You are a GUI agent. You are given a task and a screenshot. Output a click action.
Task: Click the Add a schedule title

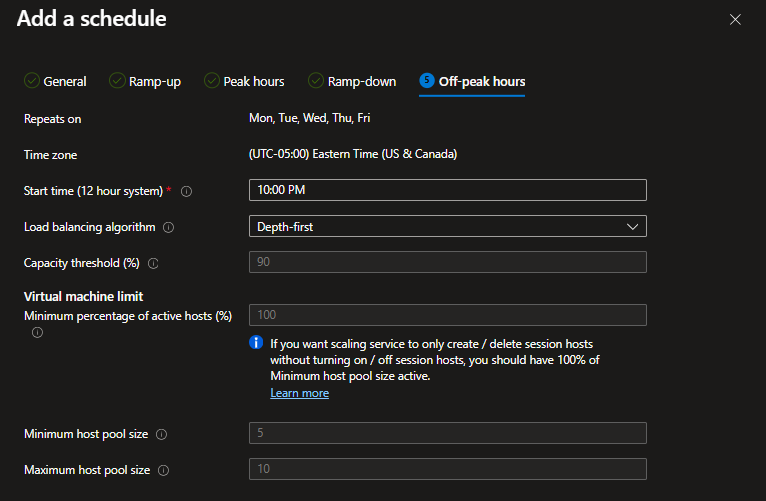(91, 19)
